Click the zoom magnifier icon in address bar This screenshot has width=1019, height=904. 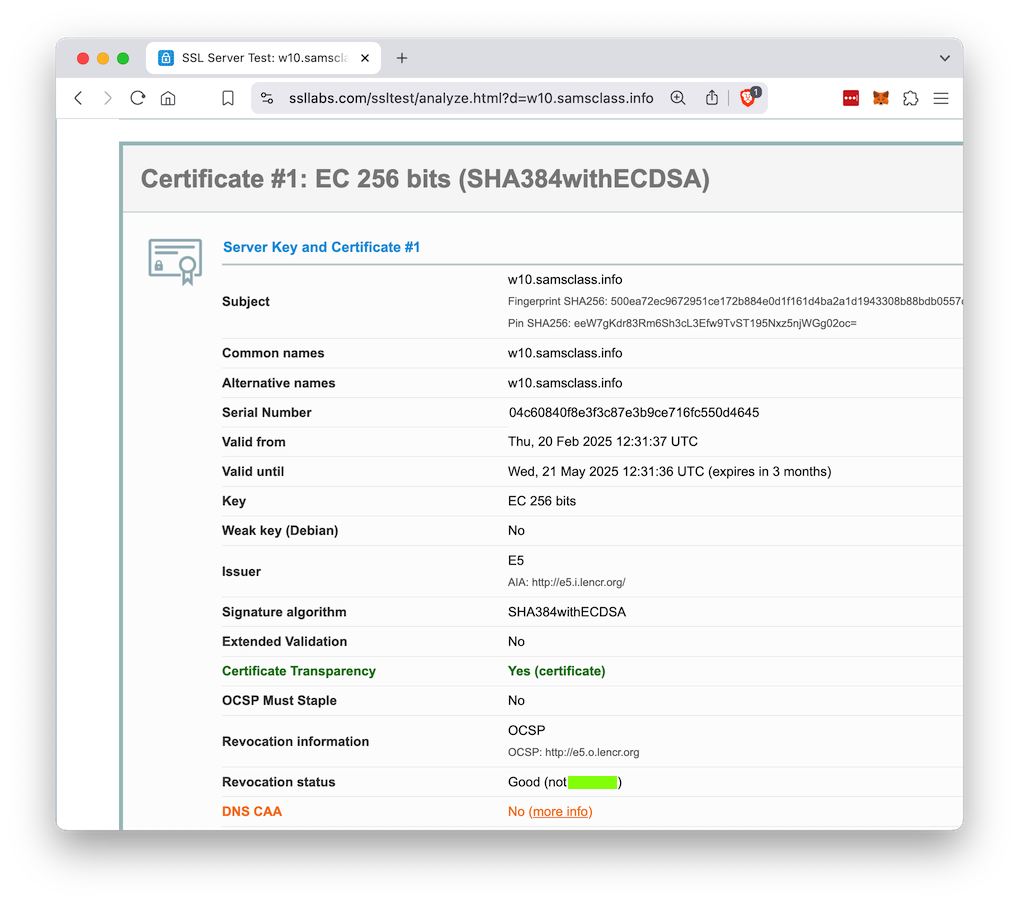678,98
